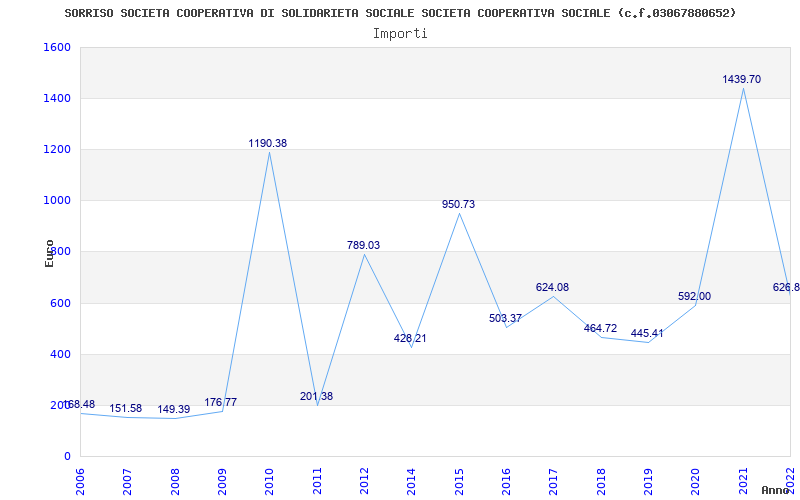800x500 pixels.
Task: Click the 2020 x-axis year label
Action: pyautogui.click(x=696, y=481)
